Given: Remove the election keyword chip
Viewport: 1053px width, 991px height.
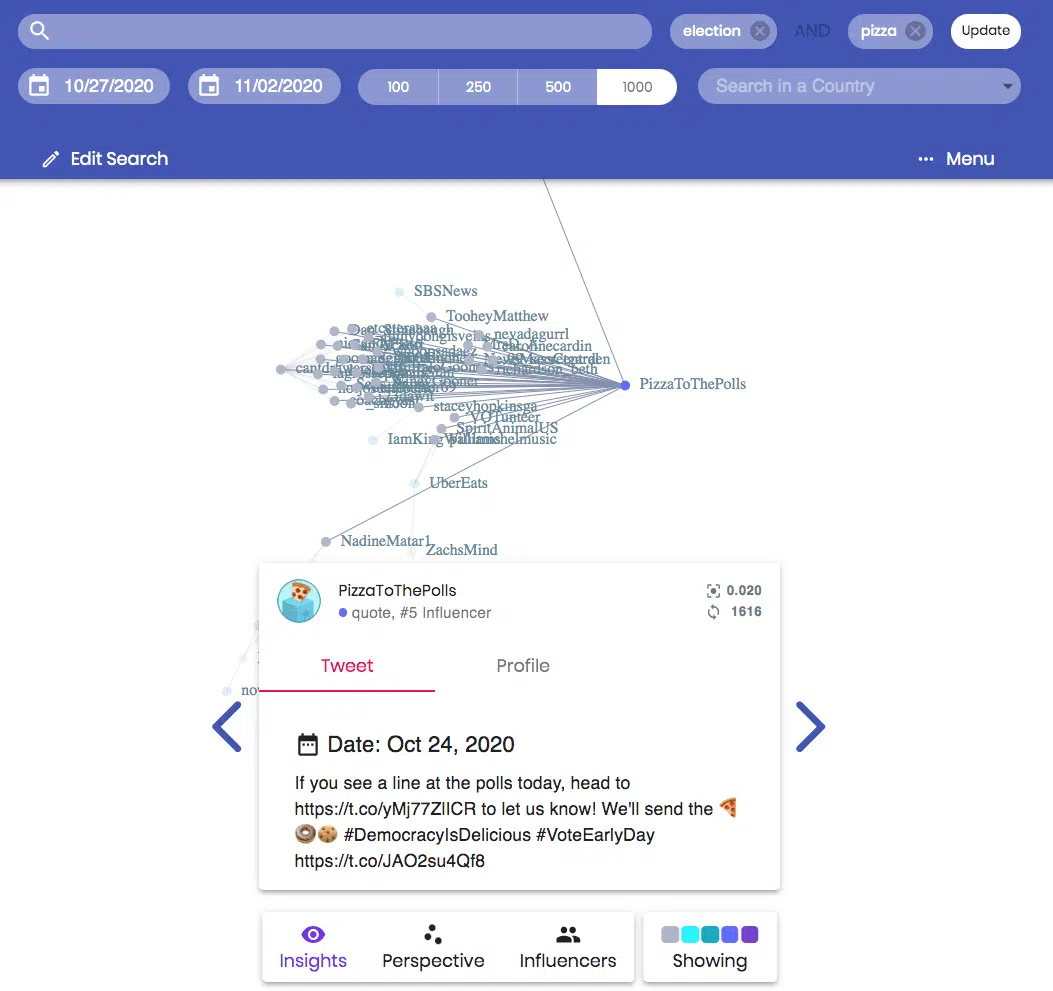Looking at the screenshot, I should pyautogui.click(x=760, y=31).
